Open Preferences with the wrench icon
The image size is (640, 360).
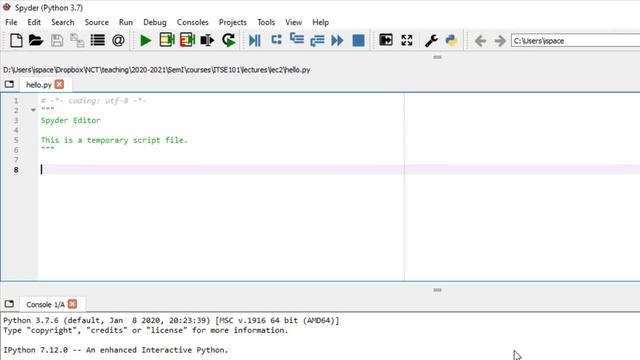click(431, 40)
